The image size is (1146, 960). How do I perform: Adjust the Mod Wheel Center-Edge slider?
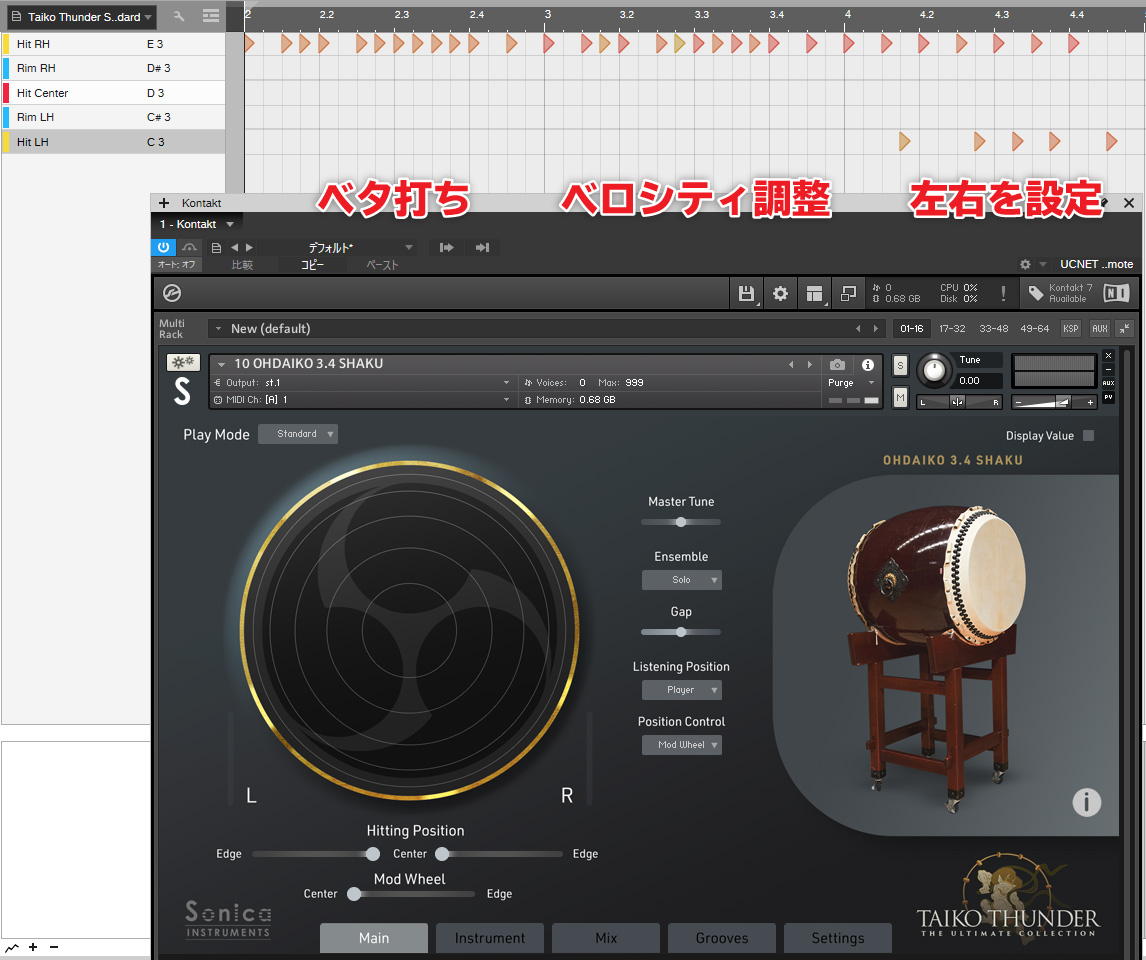(411, 894)
